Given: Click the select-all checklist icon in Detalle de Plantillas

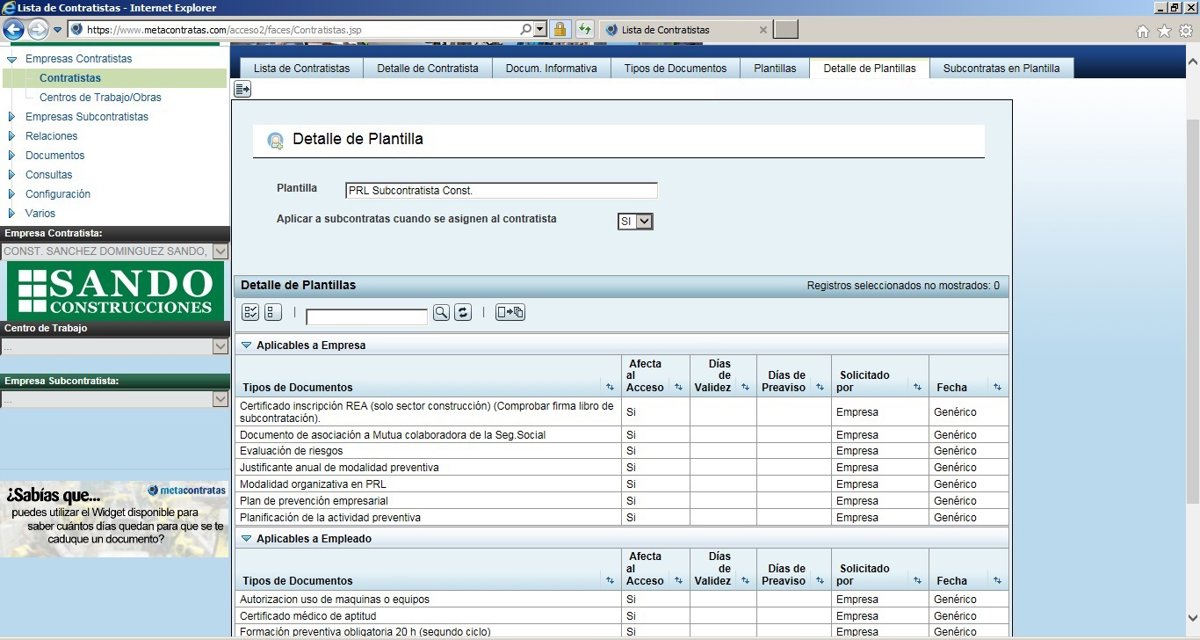Looking at the screenshot, I should coord(250,313).
